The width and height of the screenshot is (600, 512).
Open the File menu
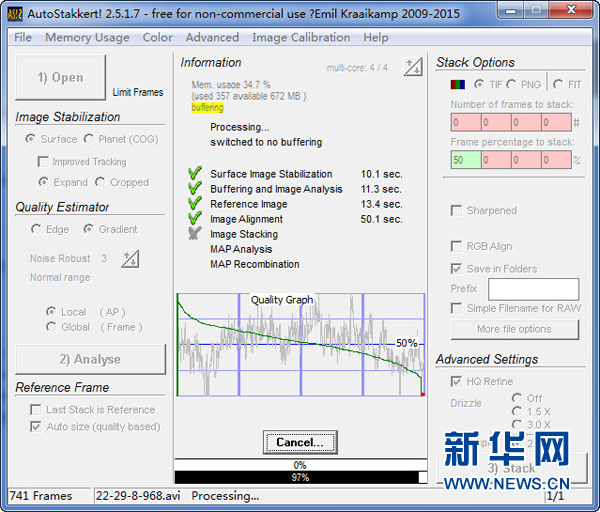(23, 38)
